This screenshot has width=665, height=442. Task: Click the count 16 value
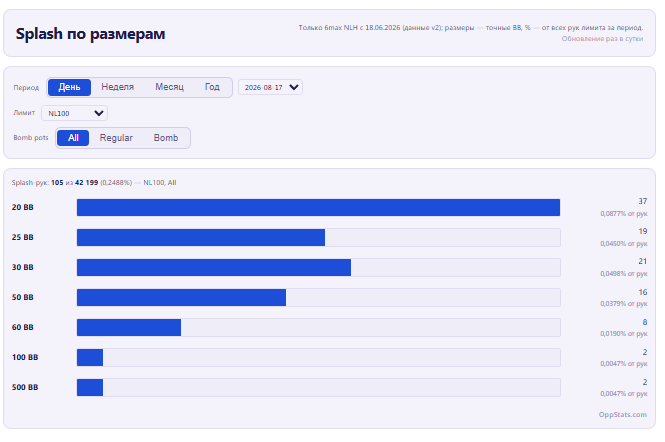coord(643,292)
